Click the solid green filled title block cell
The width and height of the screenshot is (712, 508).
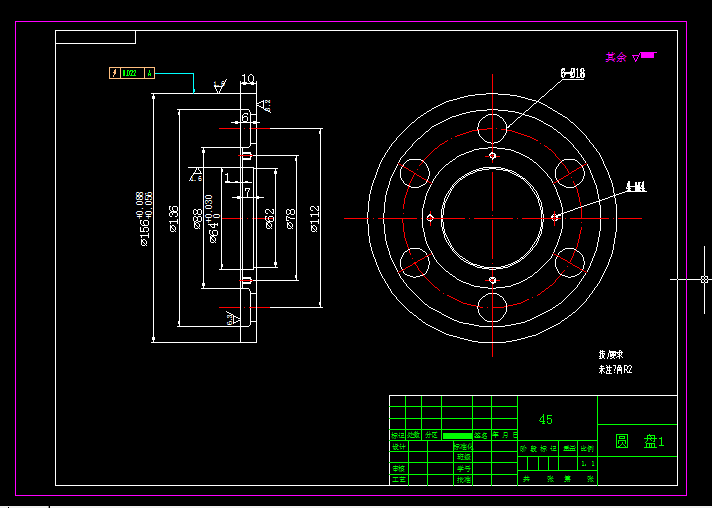click(x=457, y=435)
